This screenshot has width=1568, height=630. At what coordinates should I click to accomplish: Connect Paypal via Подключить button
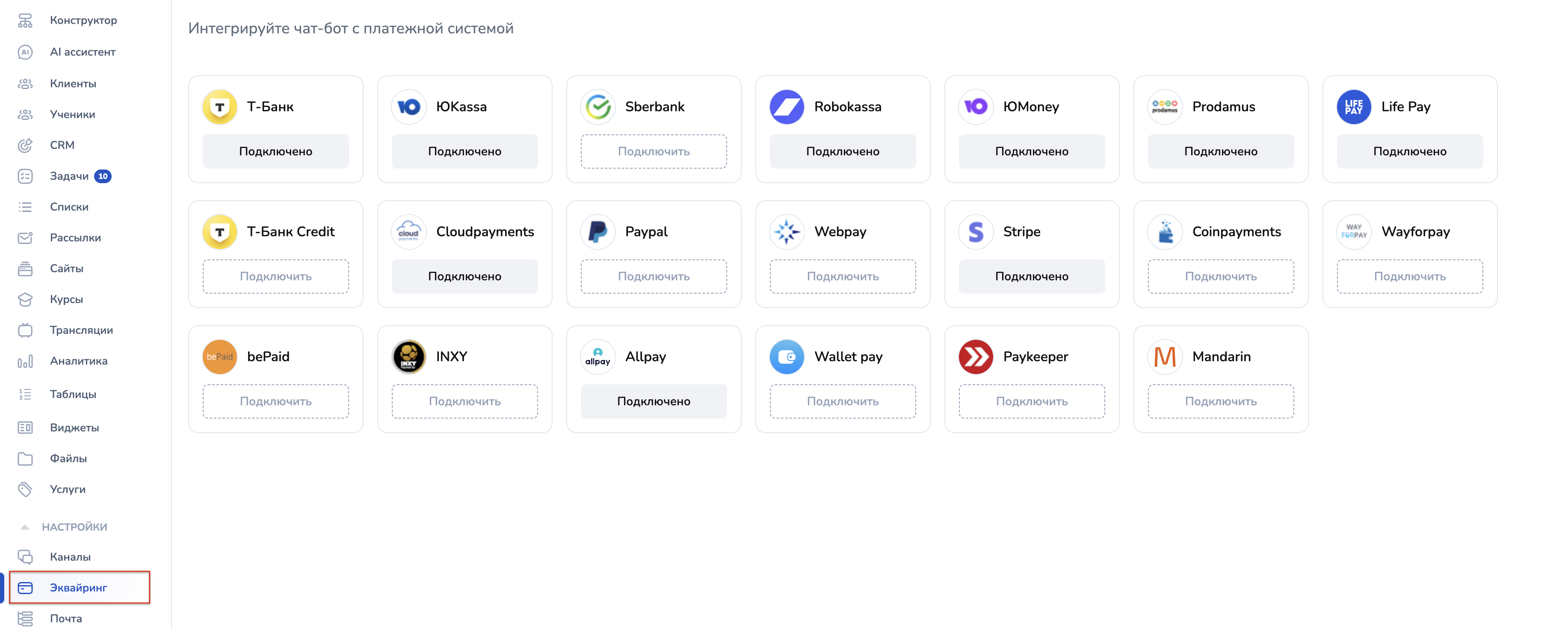(654, 276)
